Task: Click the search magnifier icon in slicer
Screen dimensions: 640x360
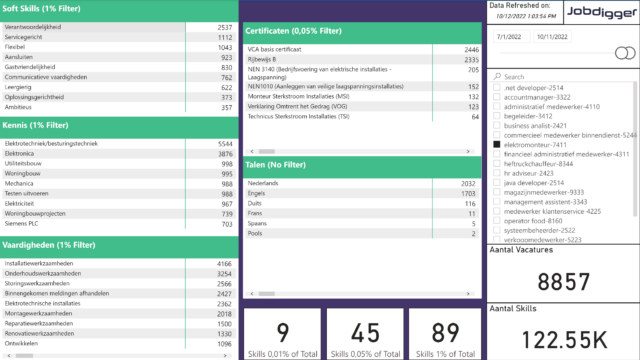Action: [x=497, y=76]
